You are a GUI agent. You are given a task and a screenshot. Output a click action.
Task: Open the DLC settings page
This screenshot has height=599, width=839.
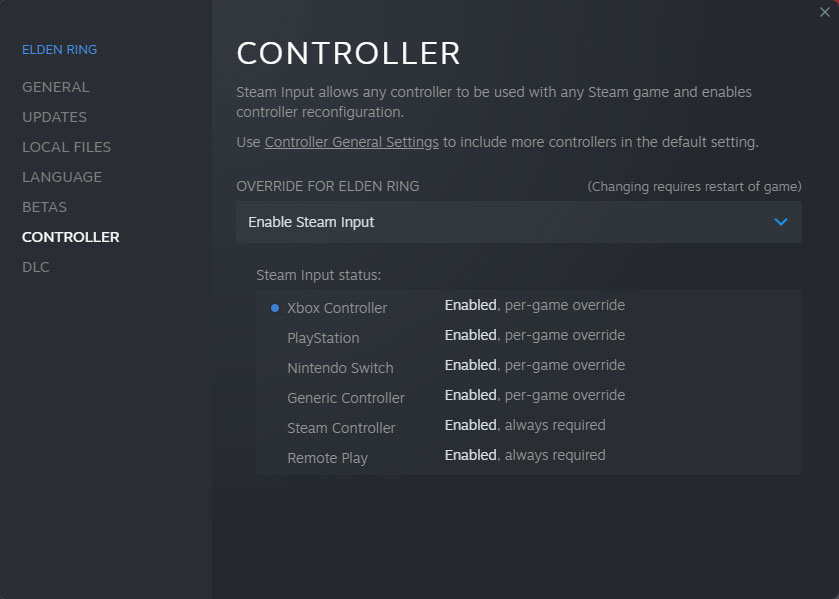[x=36, y=267]
